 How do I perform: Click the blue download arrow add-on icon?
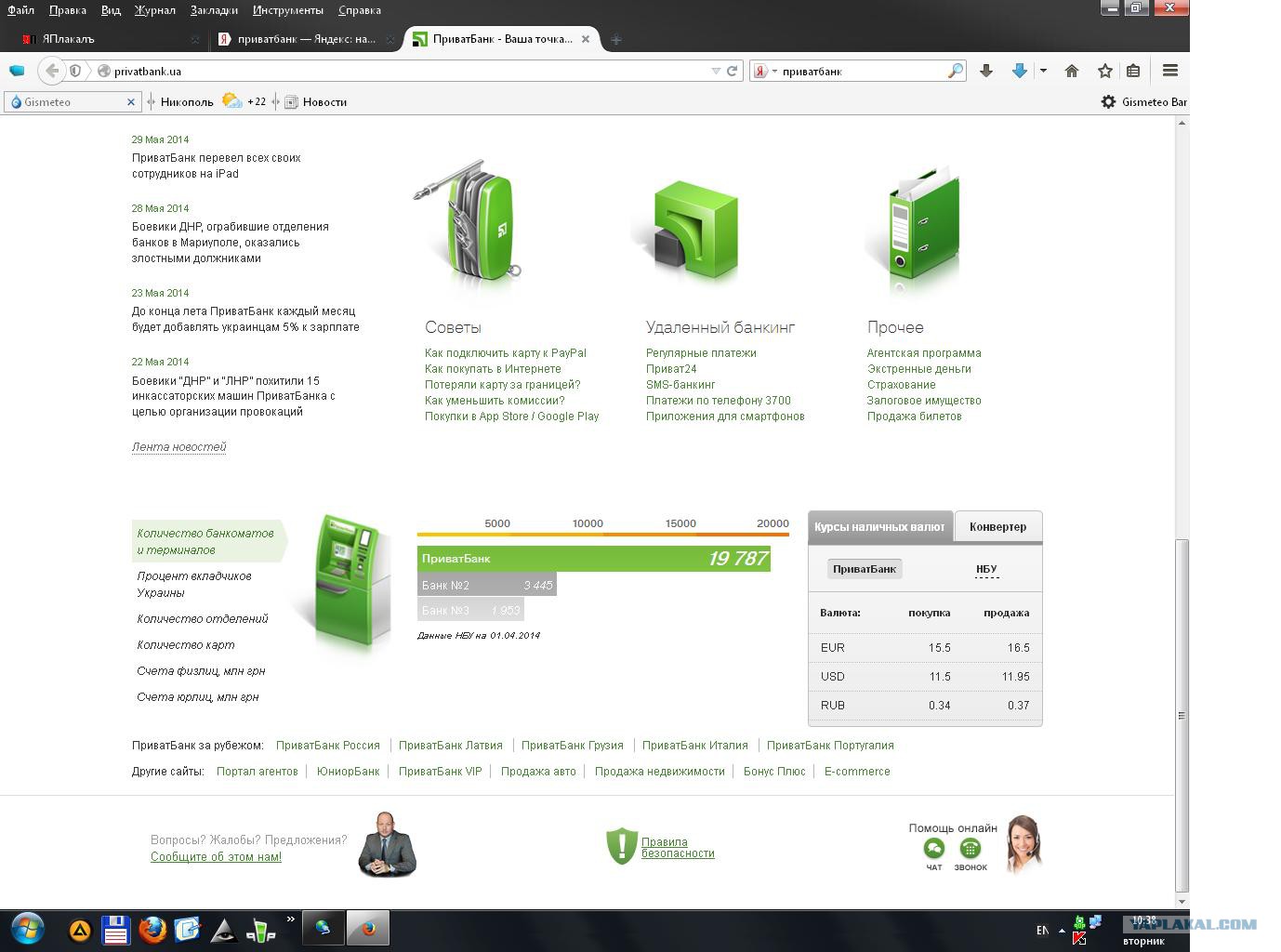1020,71
